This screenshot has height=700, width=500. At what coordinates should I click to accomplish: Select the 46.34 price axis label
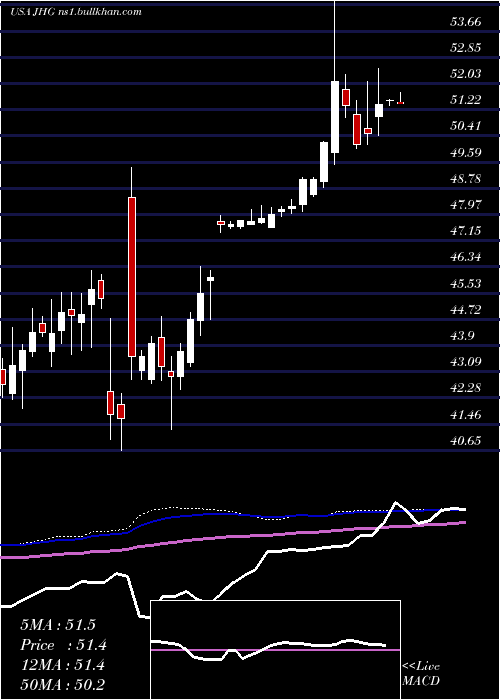point(466,257)
